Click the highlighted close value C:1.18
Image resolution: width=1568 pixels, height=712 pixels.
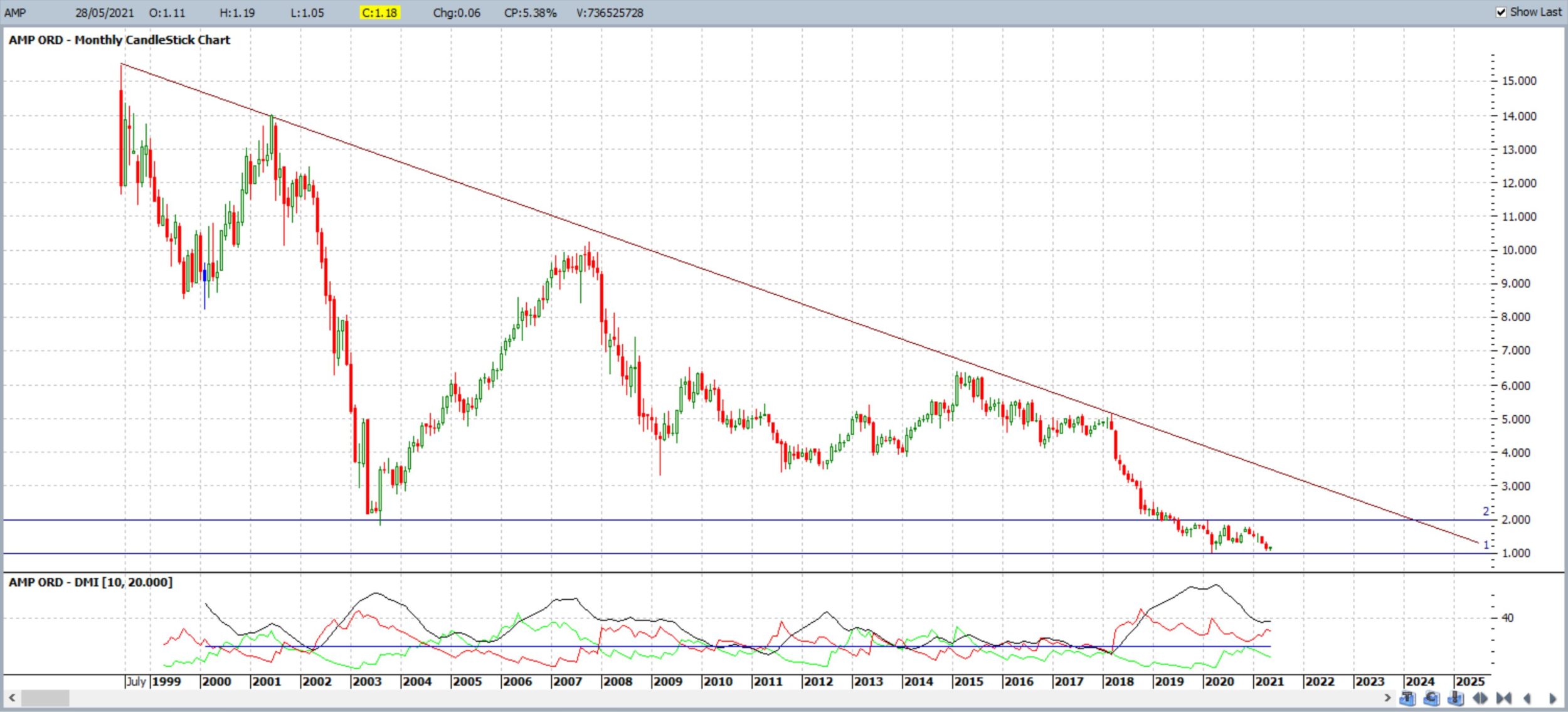379,13
